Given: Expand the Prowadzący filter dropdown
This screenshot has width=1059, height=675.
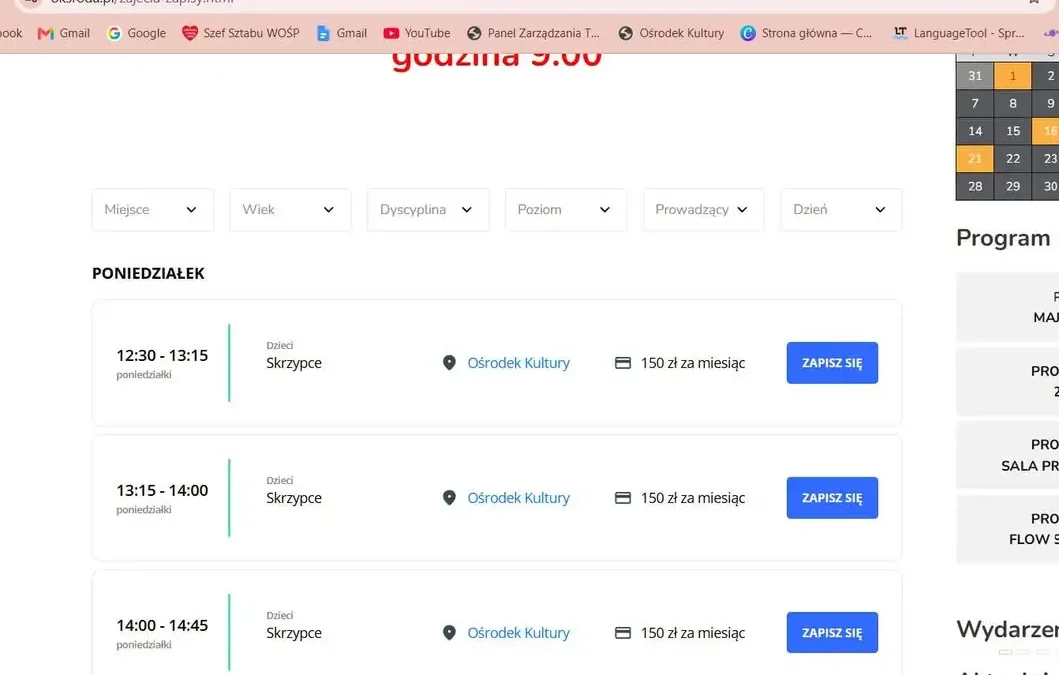Looking at the screenshot, I should tap(704, 209).
